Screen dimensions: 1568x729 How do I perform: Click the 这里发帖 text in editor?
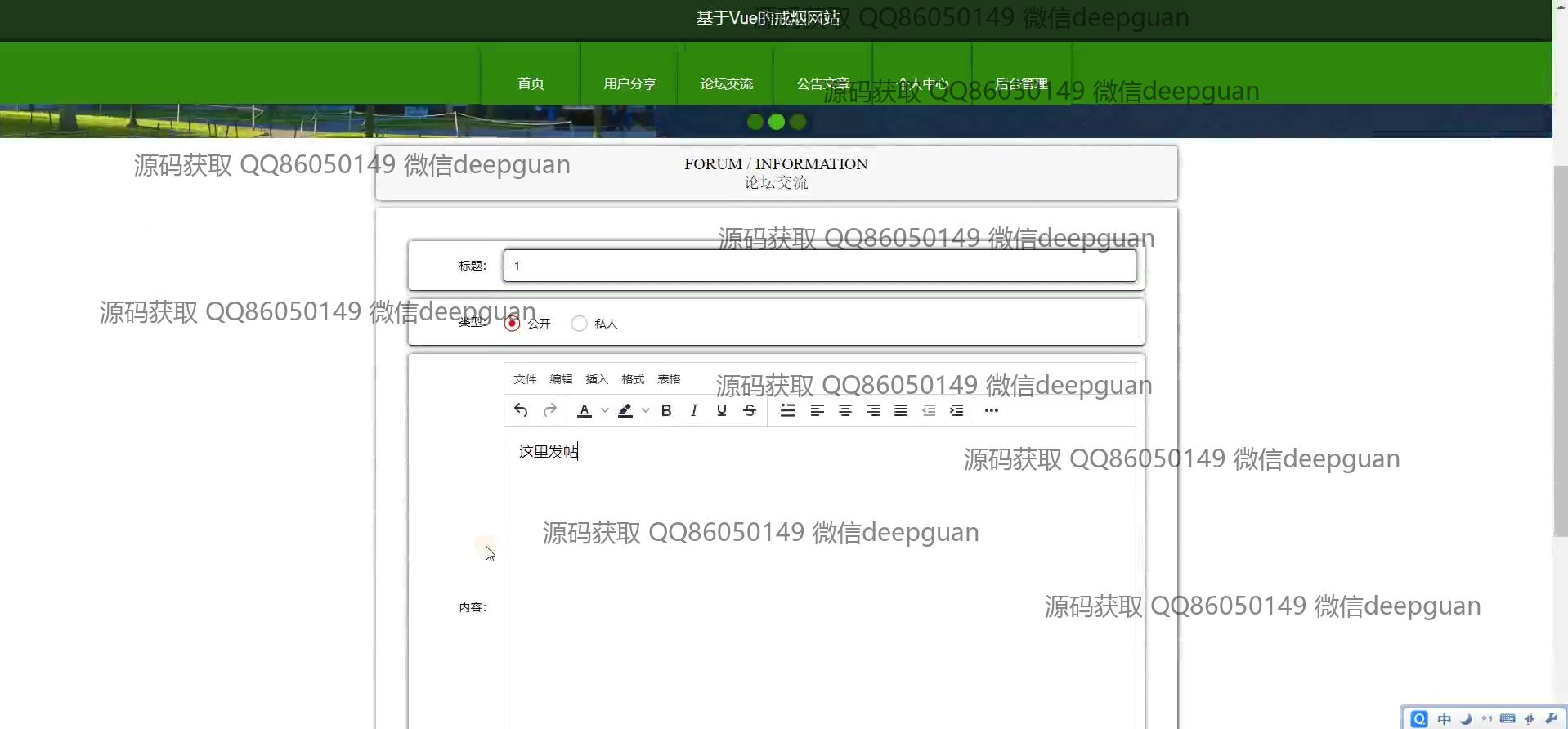549,452
